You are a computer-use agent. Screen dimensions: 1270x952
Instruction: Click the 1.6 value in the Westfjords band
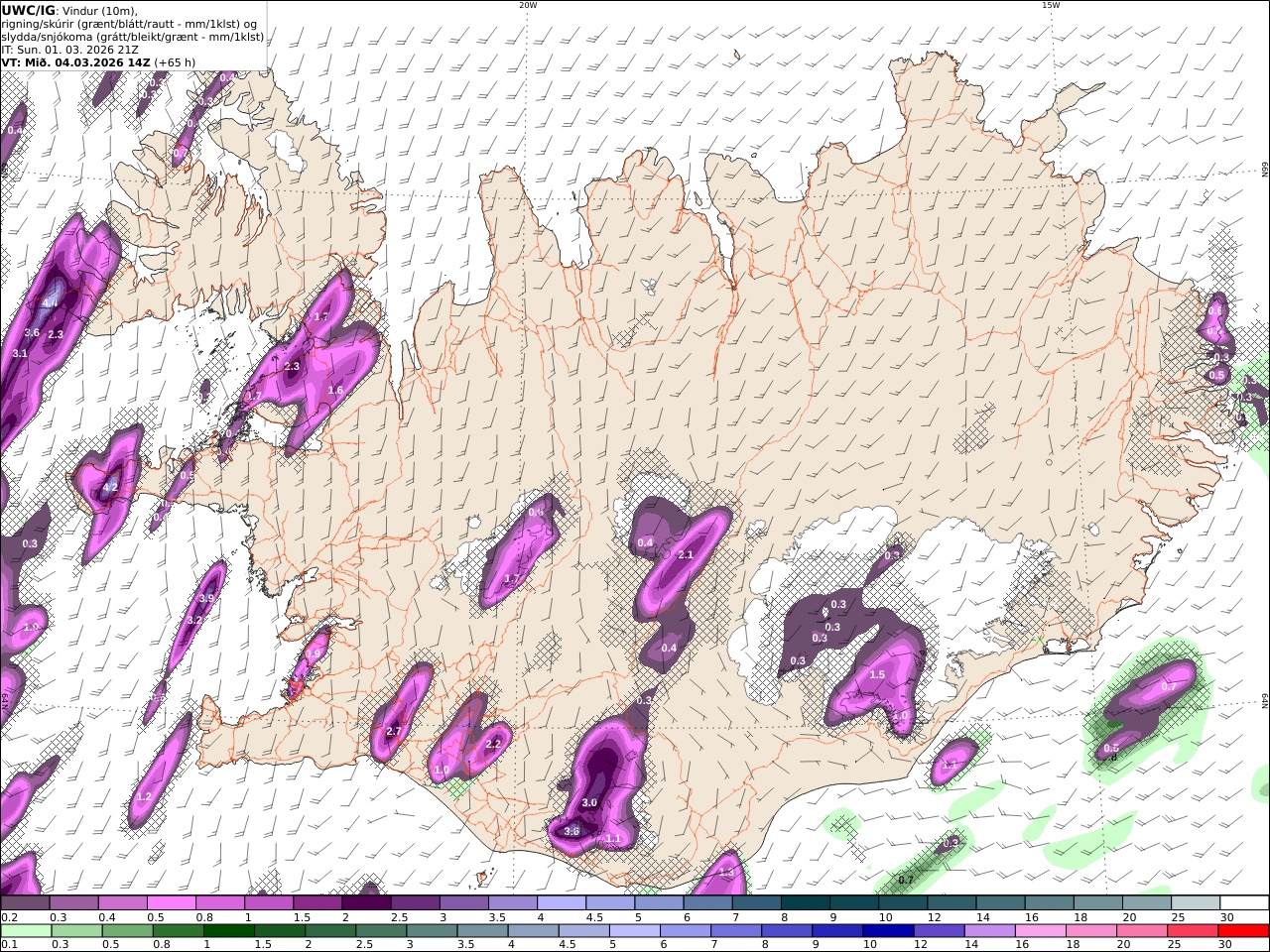click(x=335, y=391)
